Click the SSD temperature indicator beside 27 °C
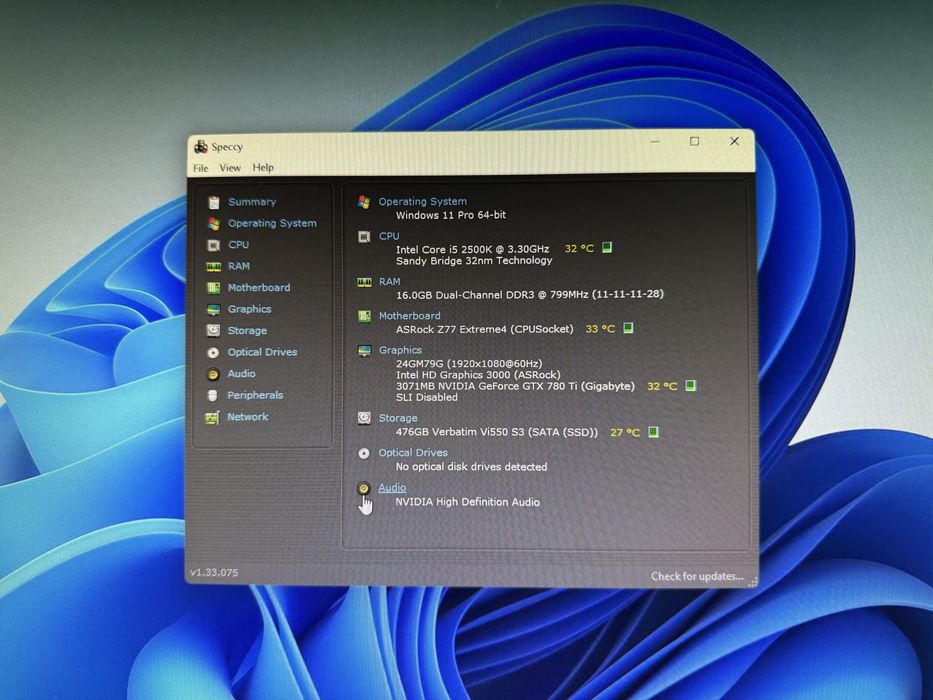The width and height of the screenshot is (933, 700). [x=653, y=432]
